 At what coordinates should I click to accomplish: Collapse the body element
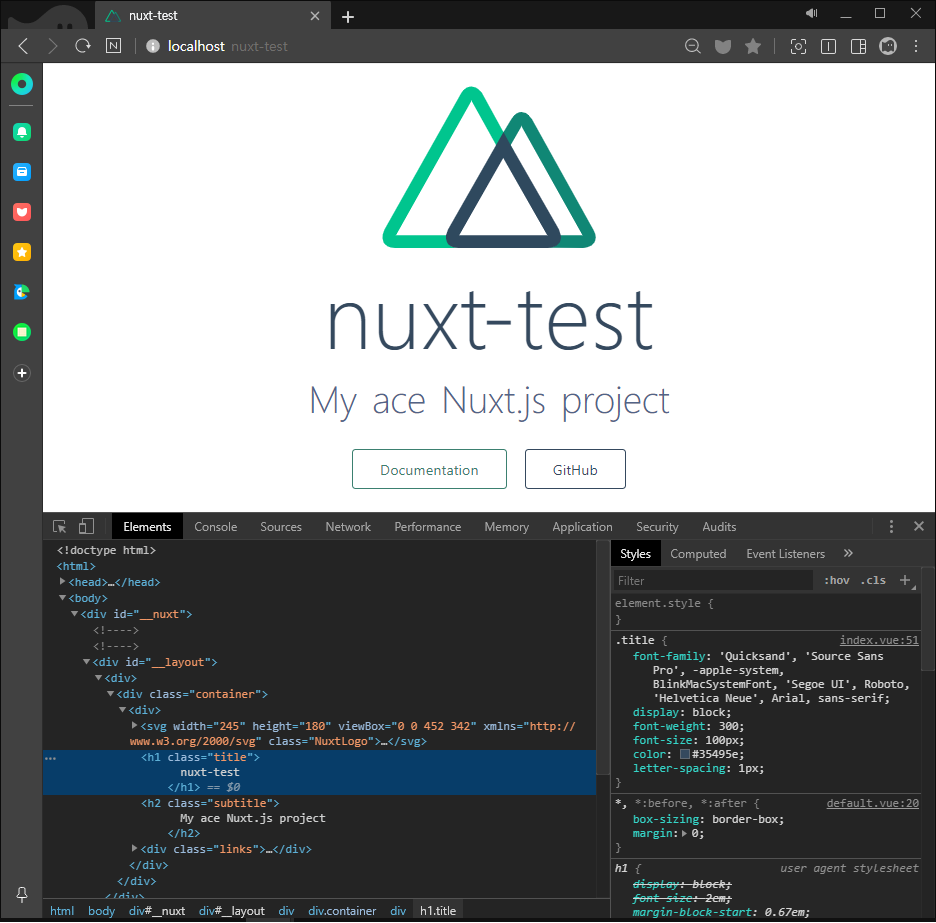tap(62, 598)
